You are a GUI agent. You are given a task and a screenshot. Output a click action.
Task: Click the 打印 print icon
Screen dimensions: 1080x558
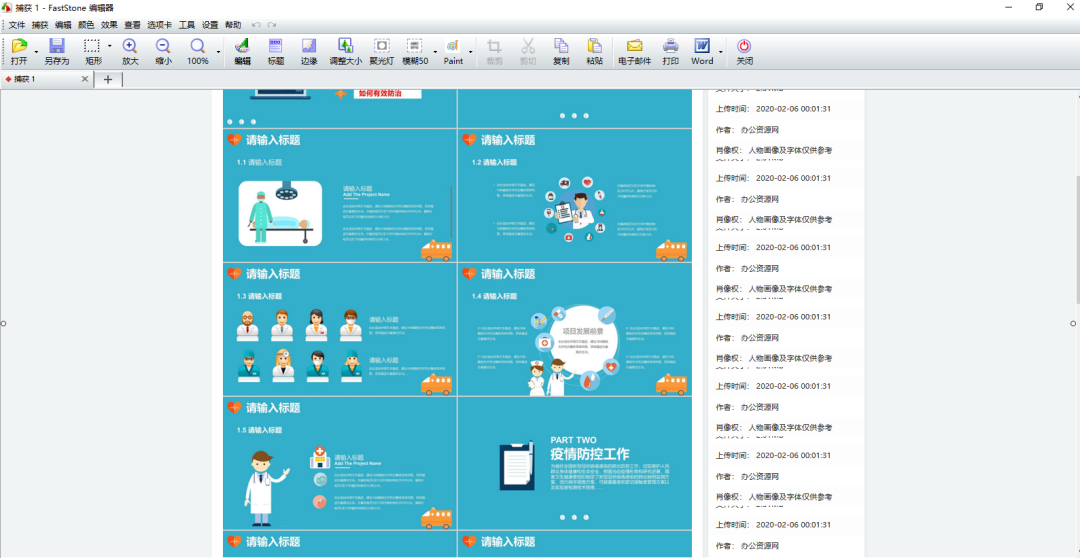pos(671,52)
